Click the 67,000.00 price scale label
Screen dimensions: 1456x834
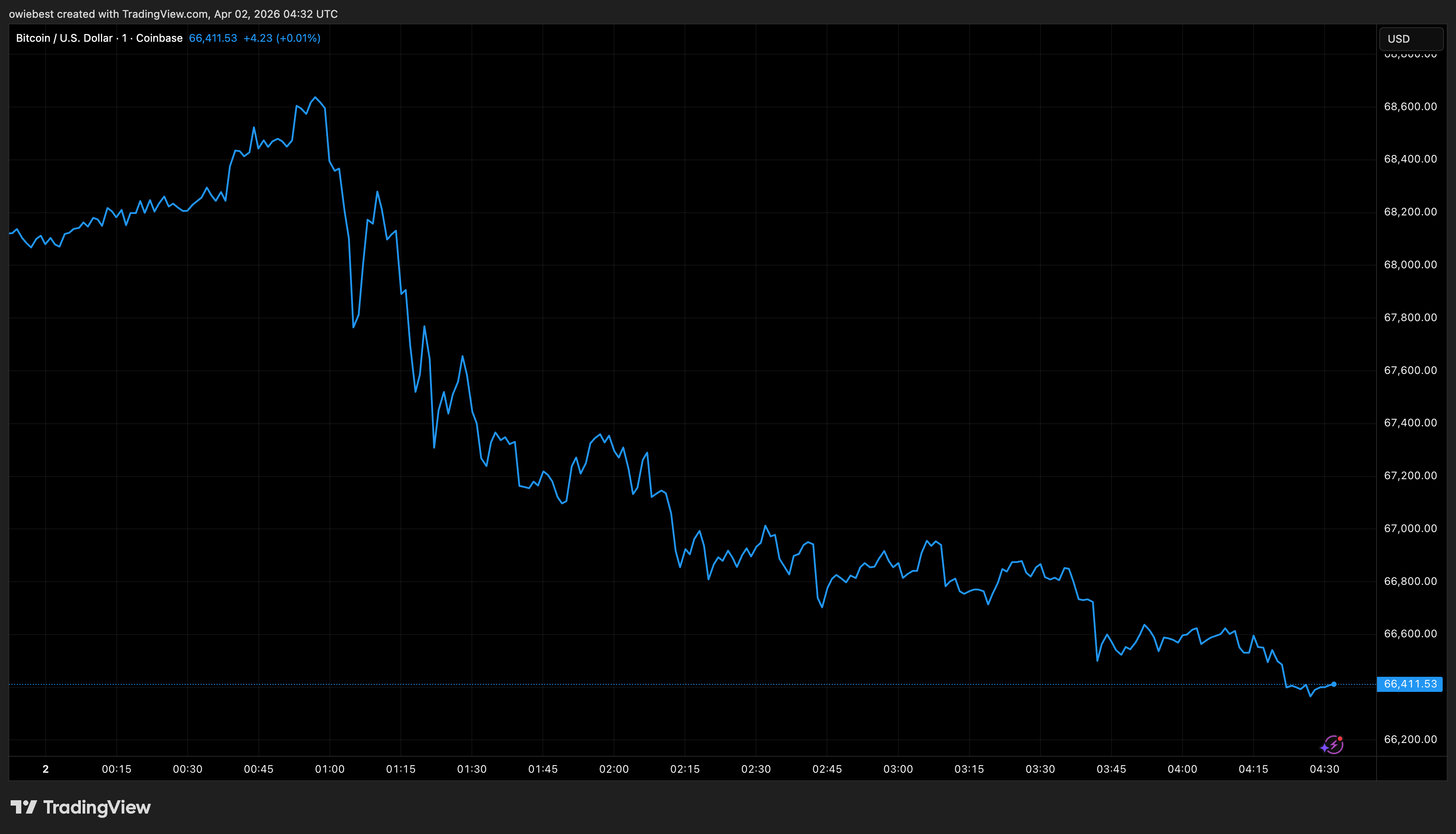[x=1410, y=528]
